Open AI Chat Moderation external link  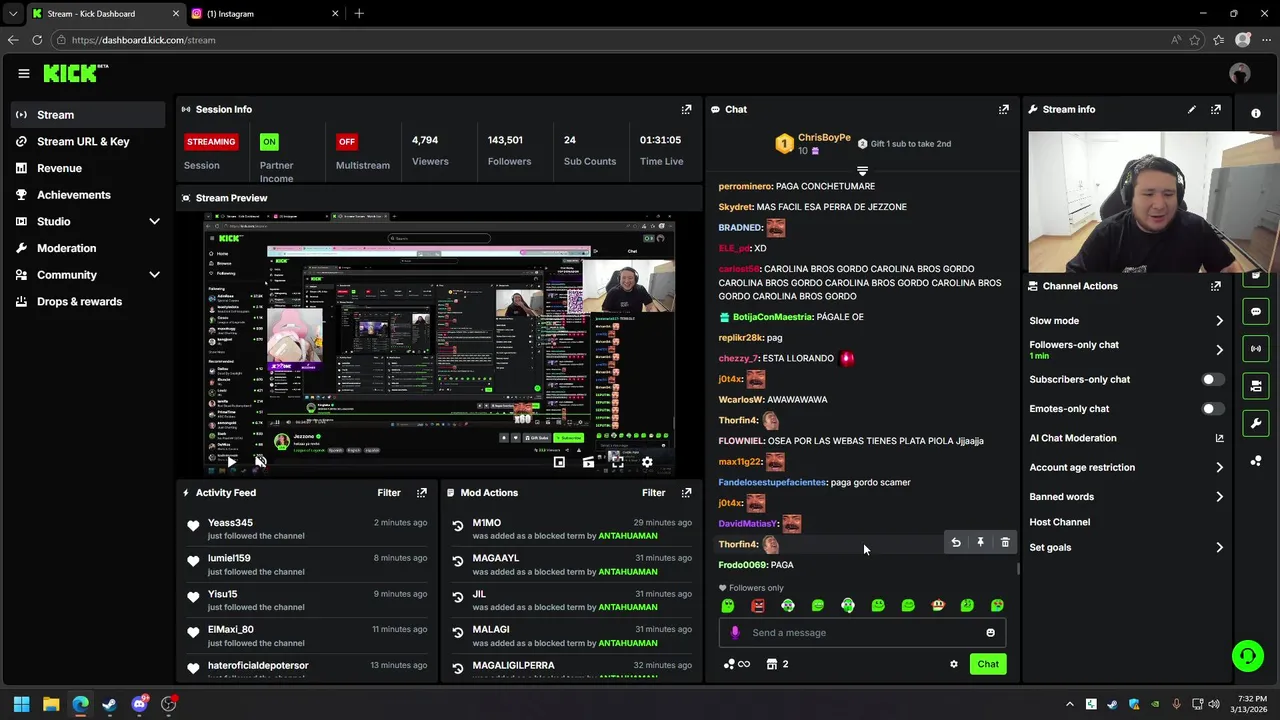pyautogui.click(x=1219, y=438)
